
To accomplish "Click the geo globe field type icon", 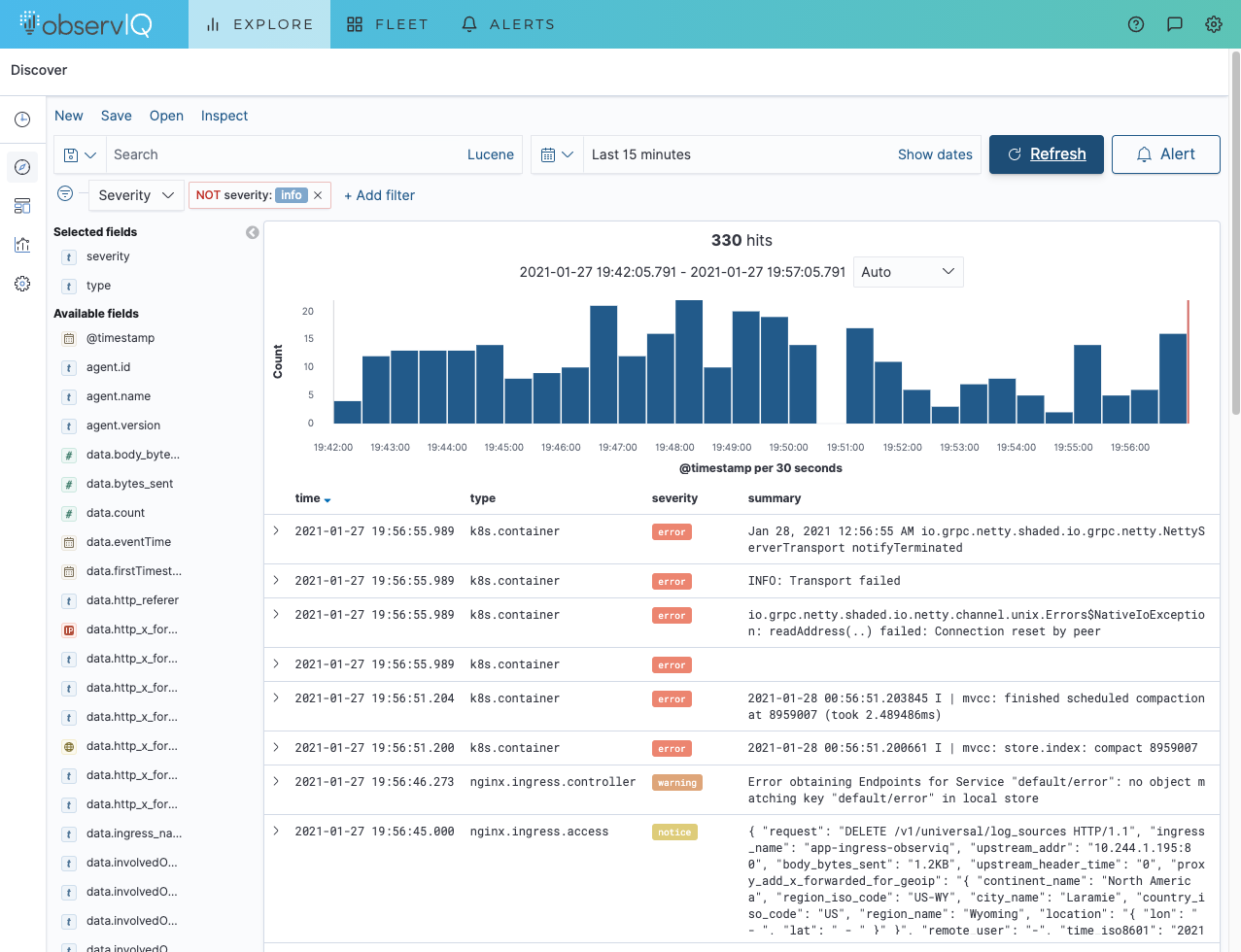I will pos(69,746).
